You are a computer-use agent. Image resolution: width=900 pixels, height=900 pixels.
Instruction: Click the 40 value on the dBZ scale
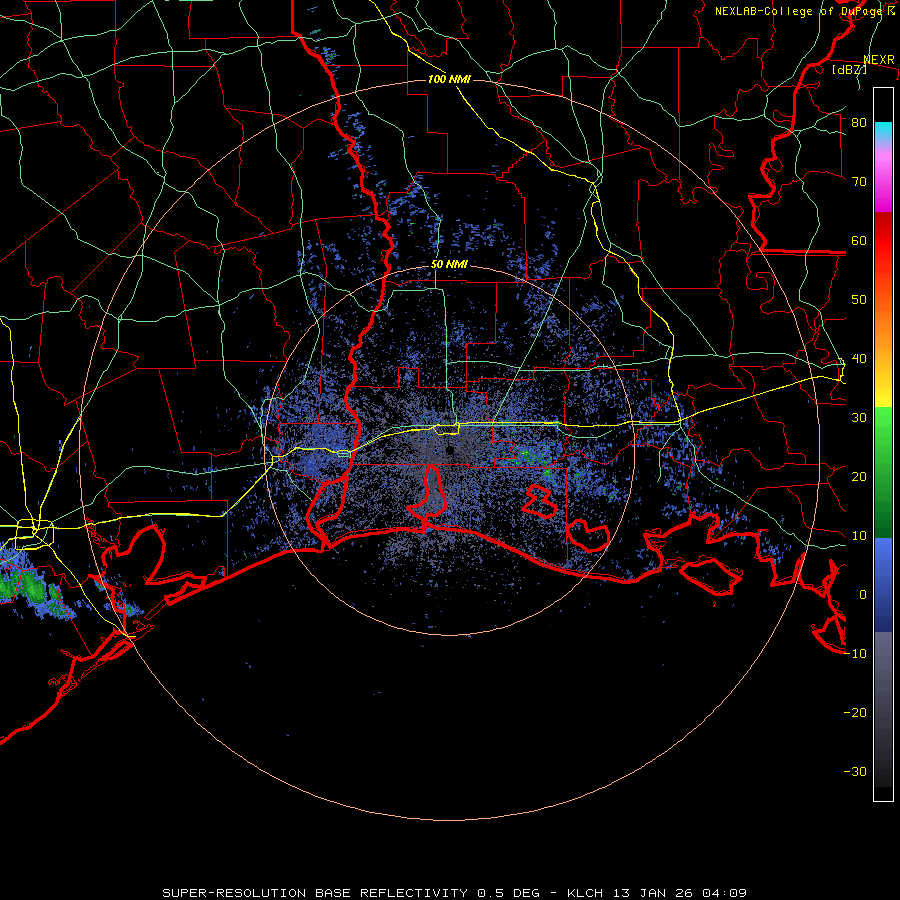tap(859, 358)
